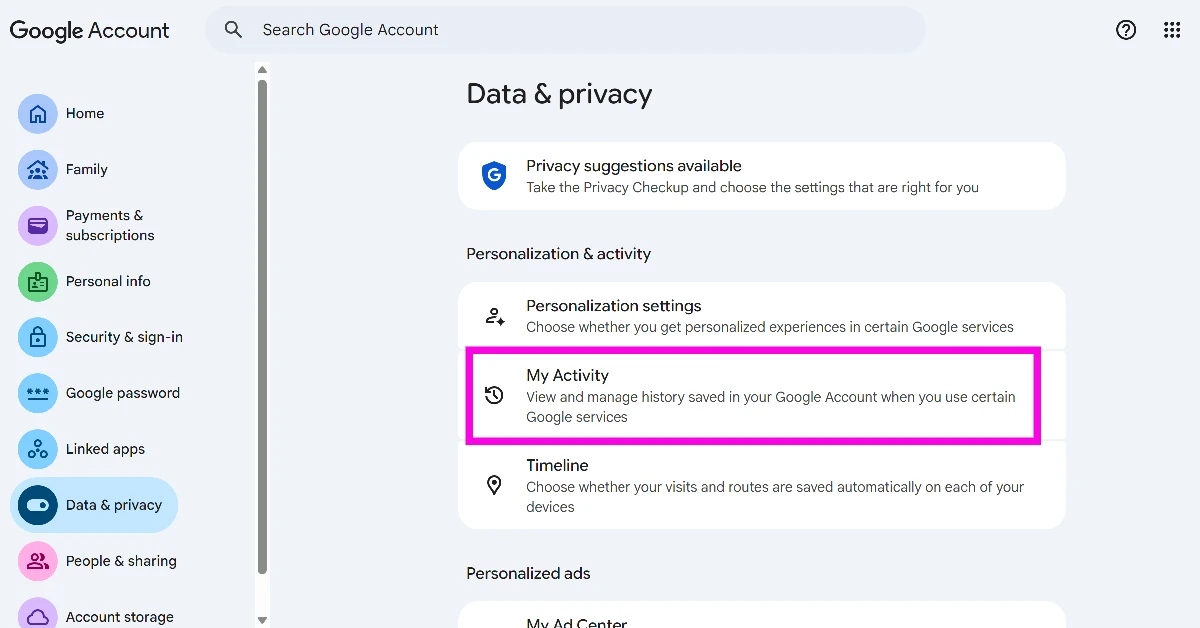Click the Google Account logo

point(90,30)
